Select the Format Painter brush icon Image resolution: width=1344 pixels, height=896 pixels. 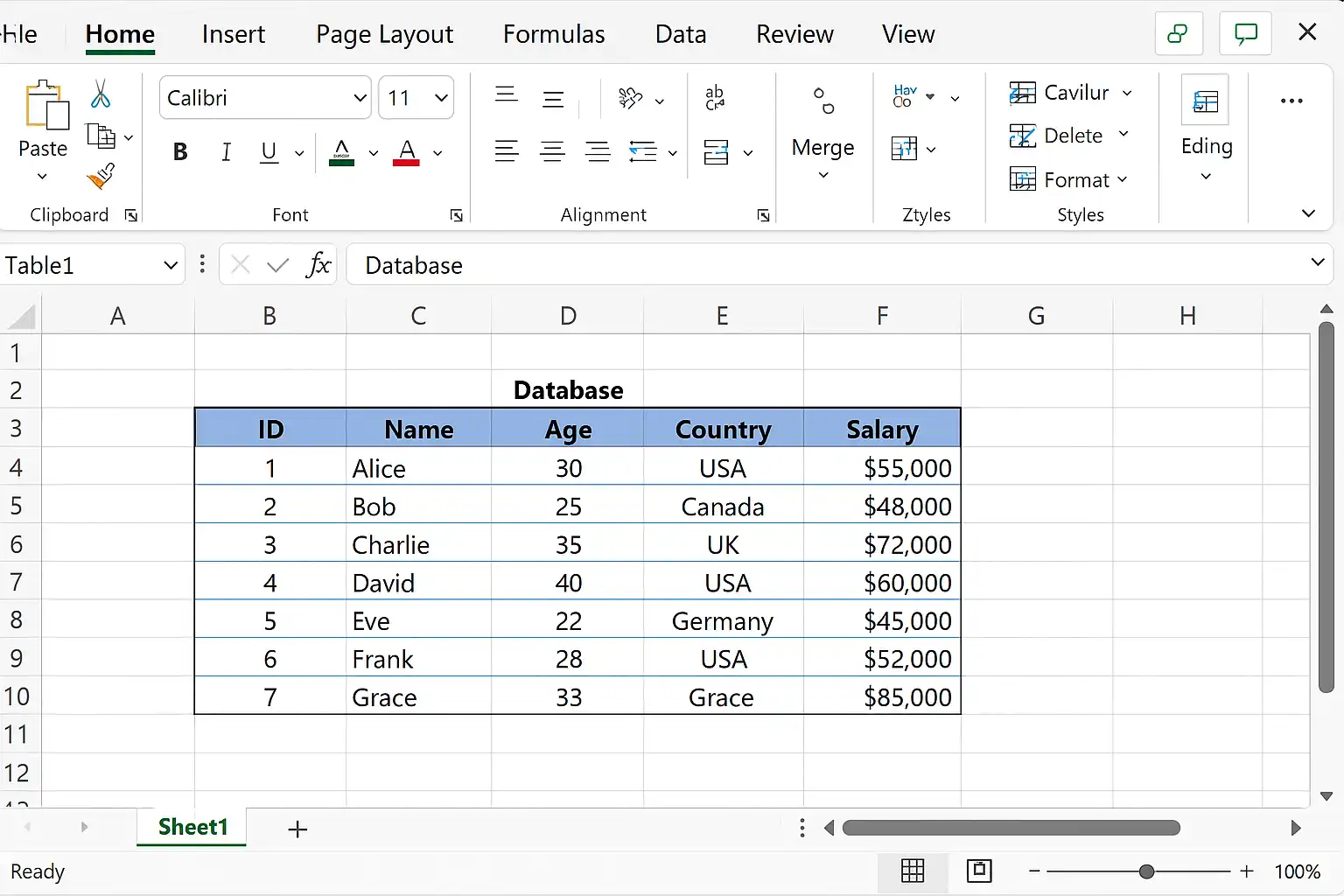point(101,176)
